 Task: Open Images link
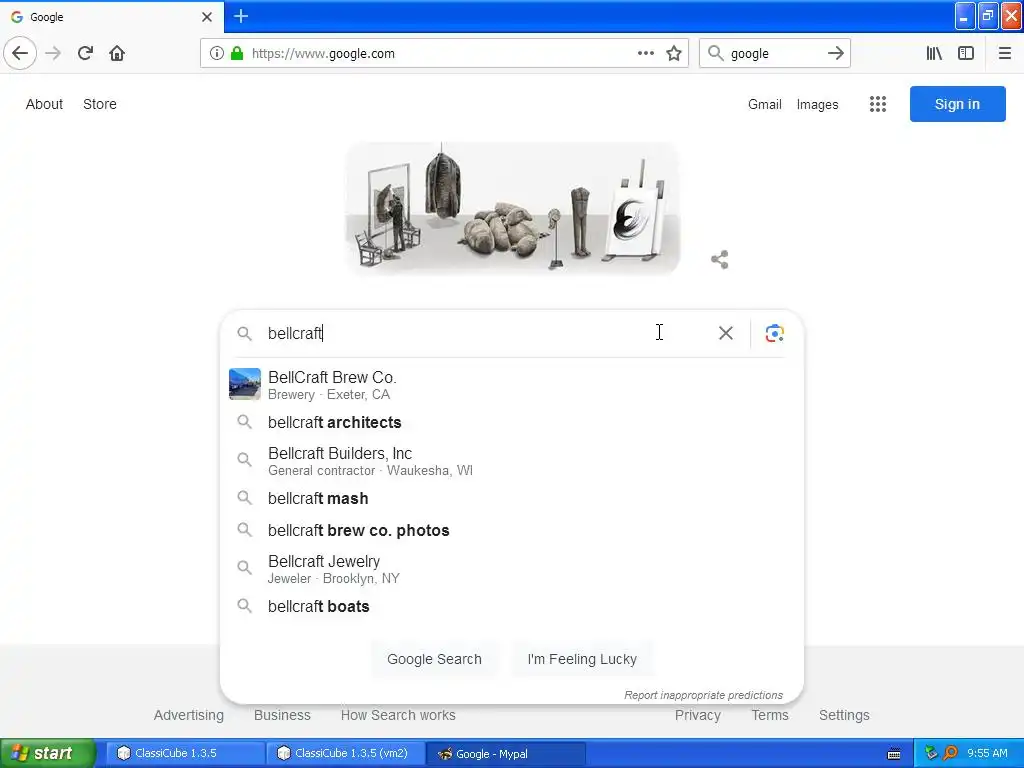(817, 104)
